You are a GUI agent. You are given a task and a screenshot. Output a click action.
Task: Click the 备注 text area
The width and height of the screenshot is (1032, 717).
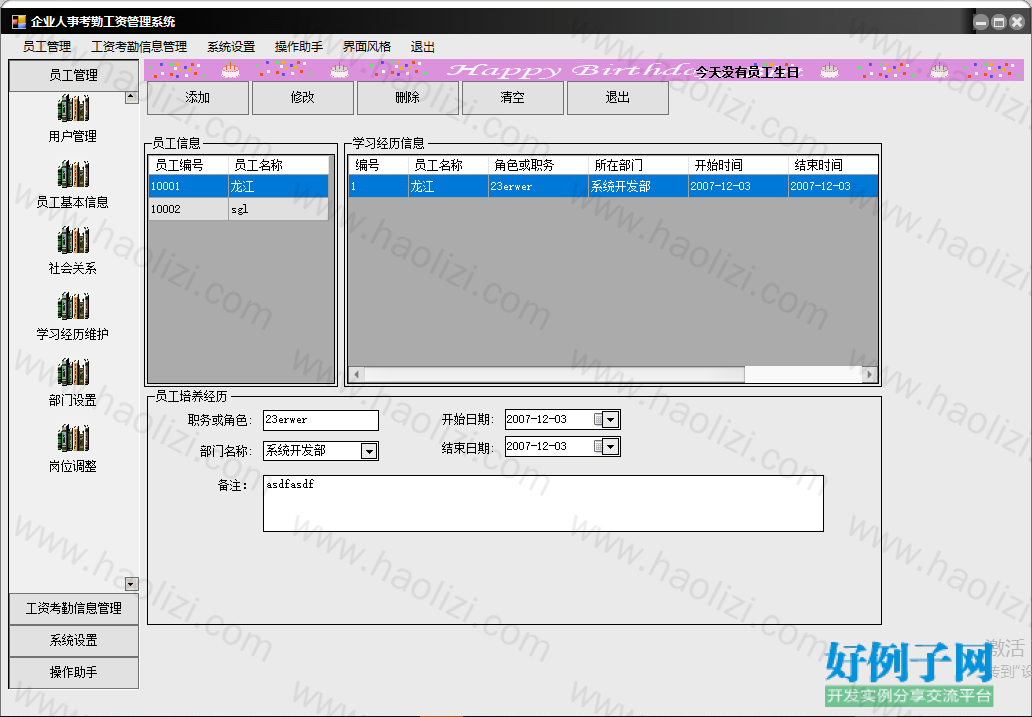[543, 504]
